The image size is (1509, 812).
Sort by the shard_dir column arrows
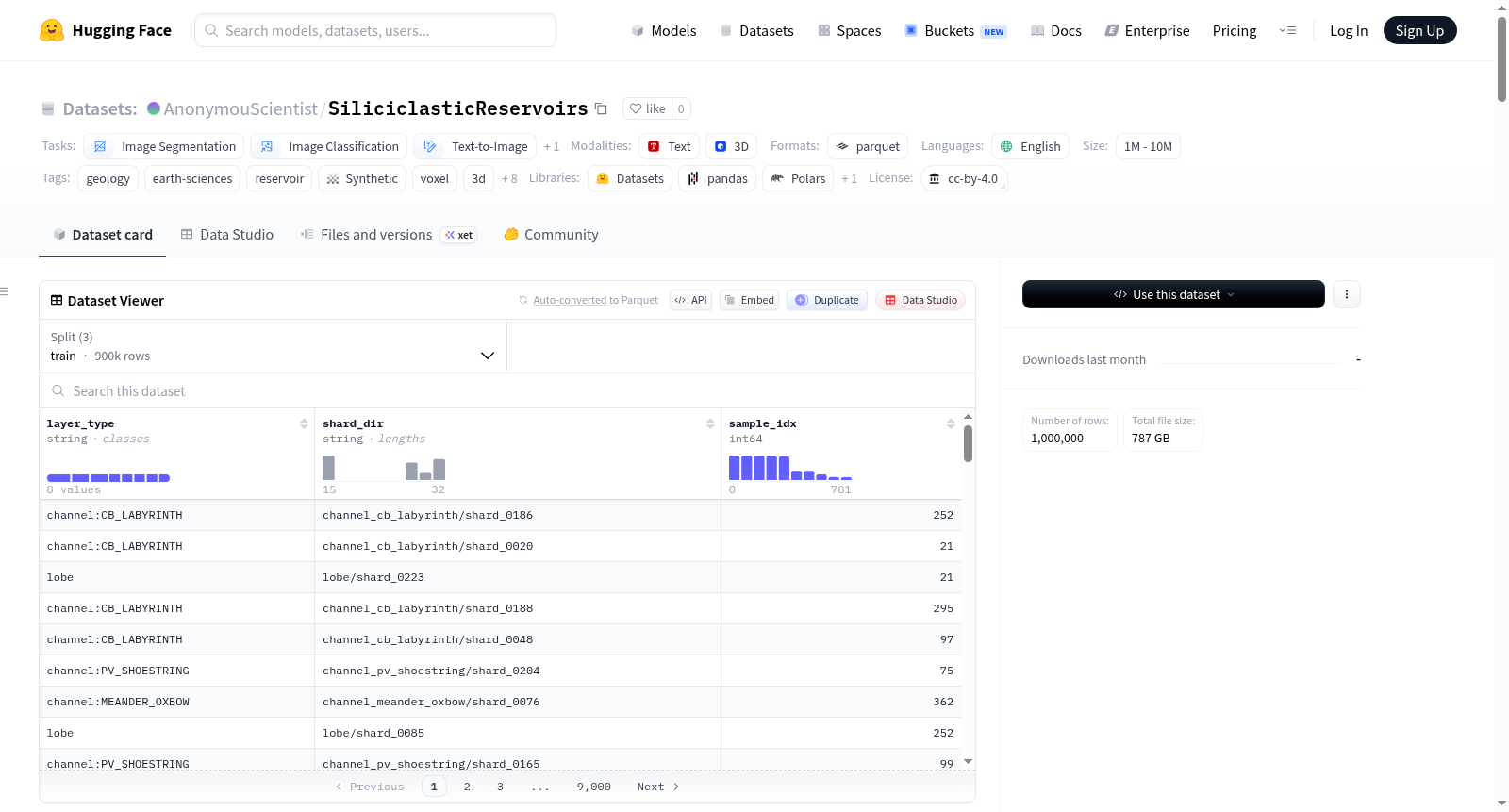pyautogui.click(x=710, y=423)
